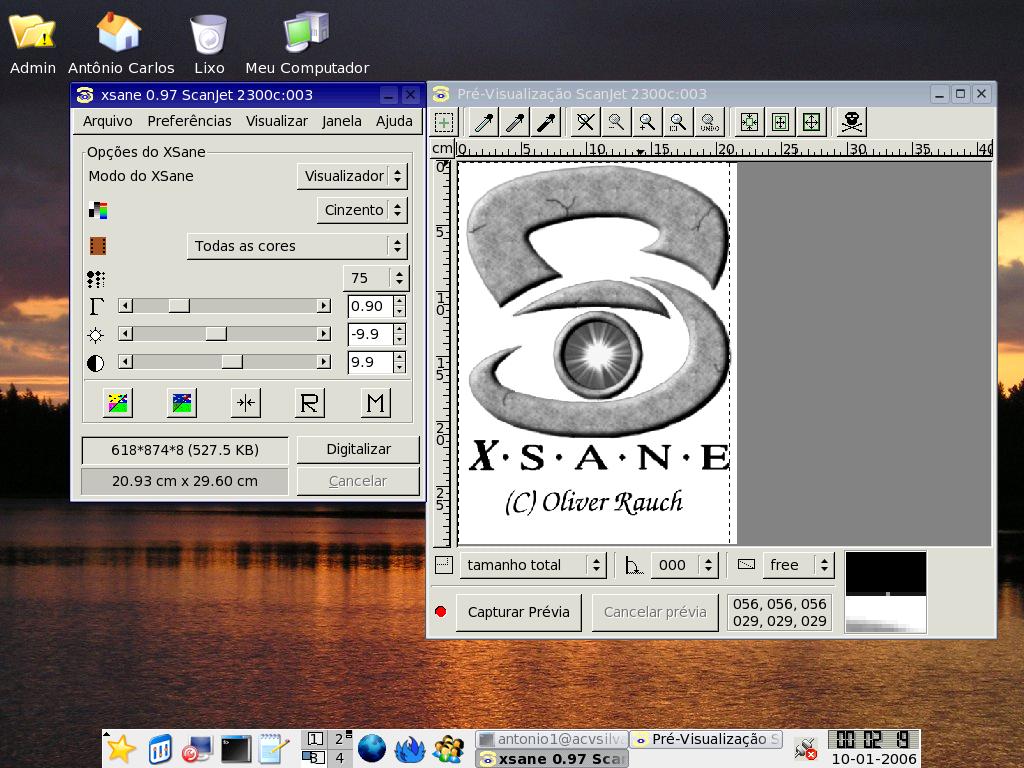Viewport: 1024px width, 768px height.
Task: Click the xsane 0.97 taskbar button
Action: pyautogui.click(x=551, y=758)
